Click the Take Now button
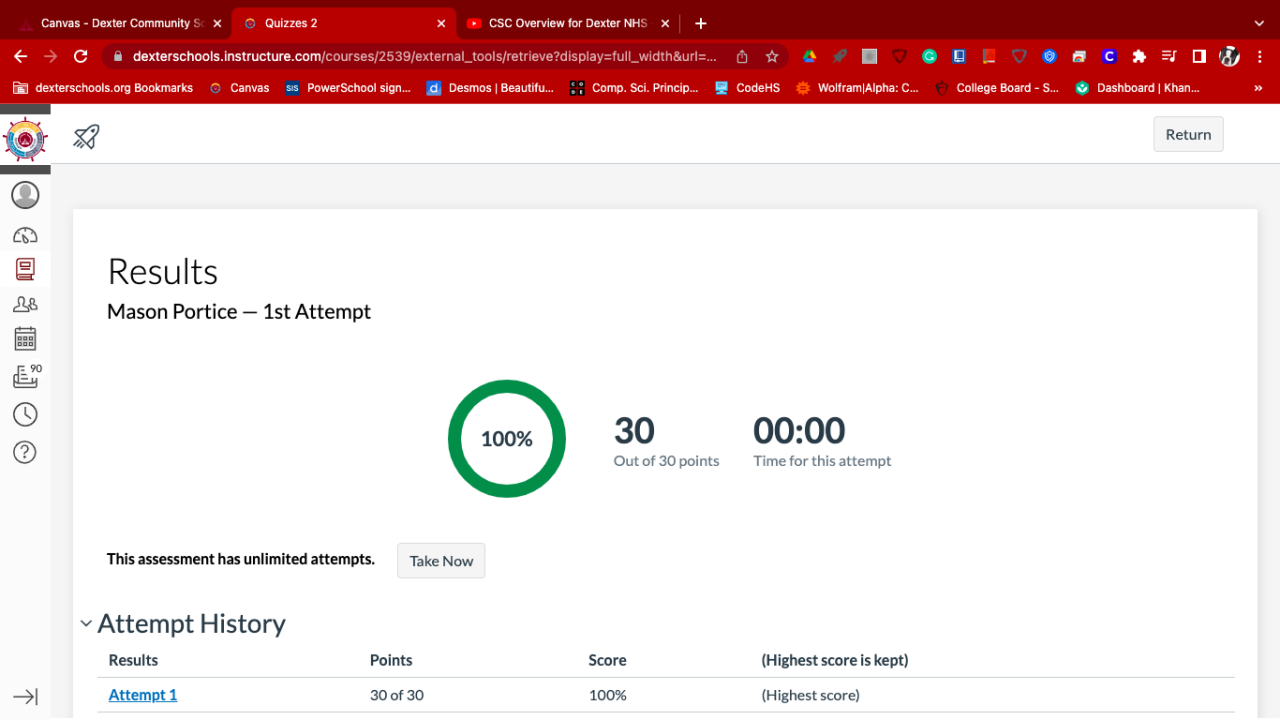The image size is (1280, 720). pos(441,561)
